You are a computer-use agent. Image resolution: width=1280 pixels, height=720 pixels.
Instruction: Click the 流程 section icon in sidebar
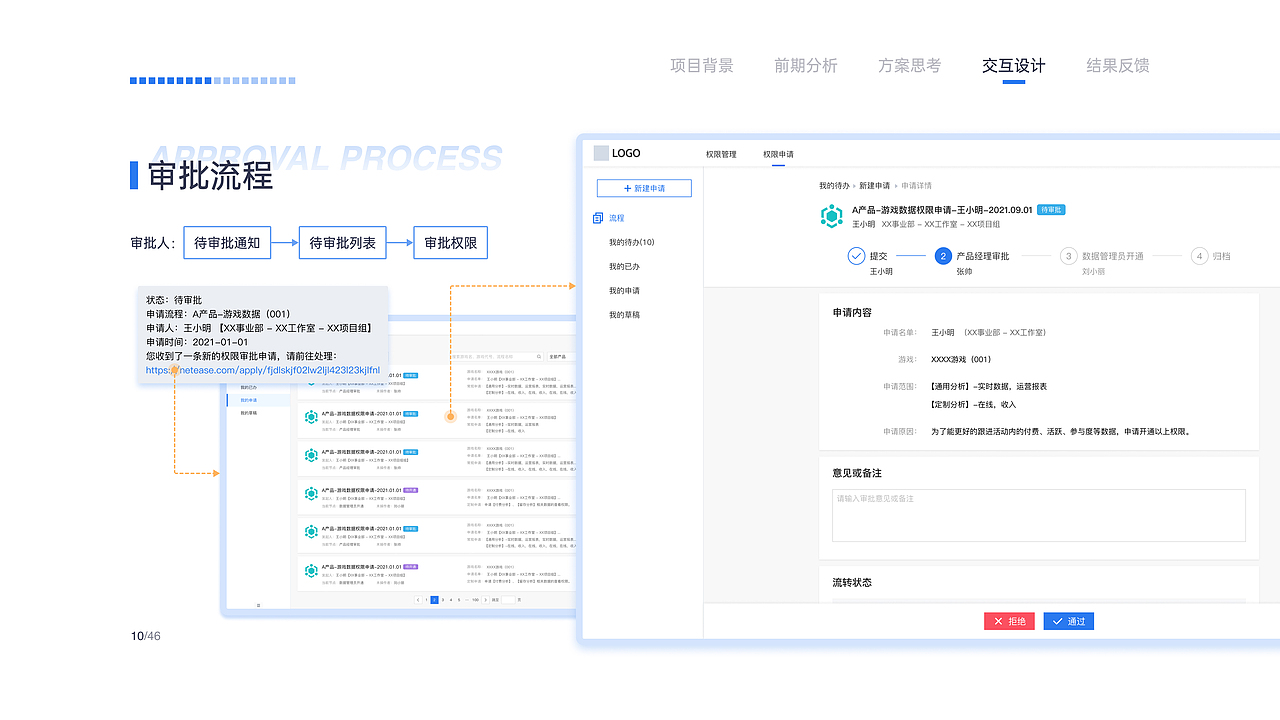coord(598,218)
